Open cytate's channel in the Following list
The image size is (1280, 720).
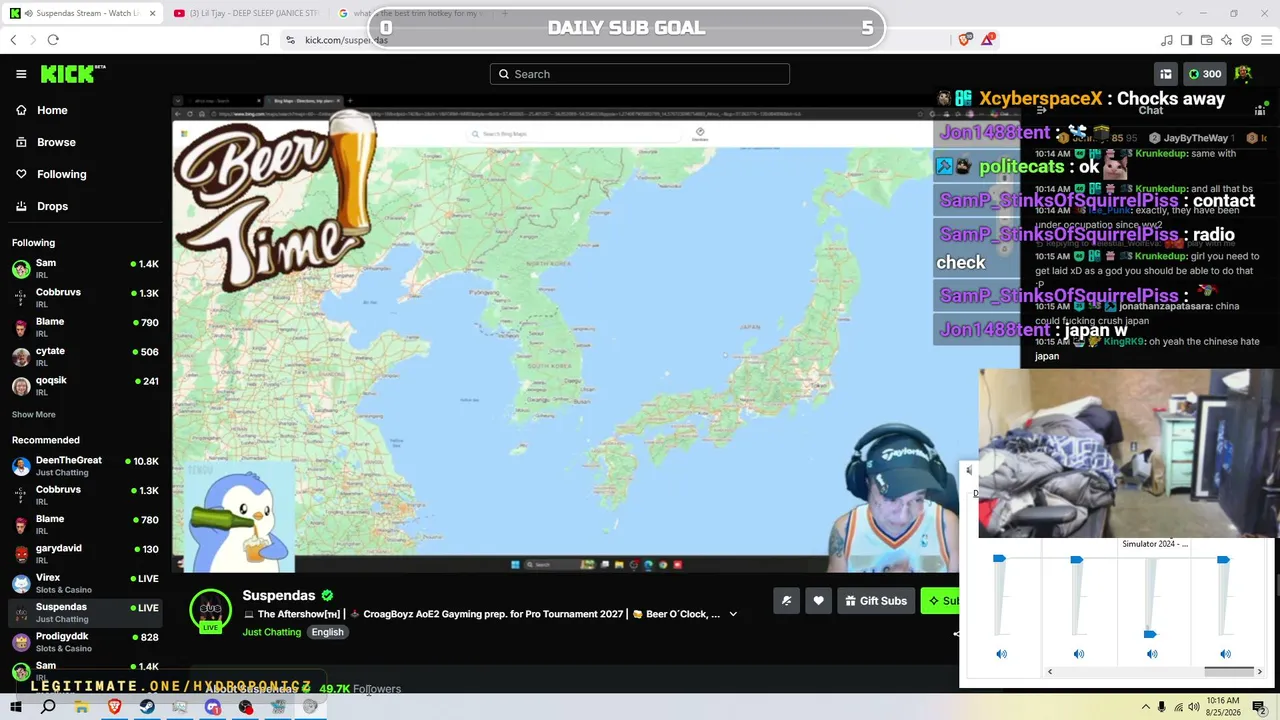85,357
